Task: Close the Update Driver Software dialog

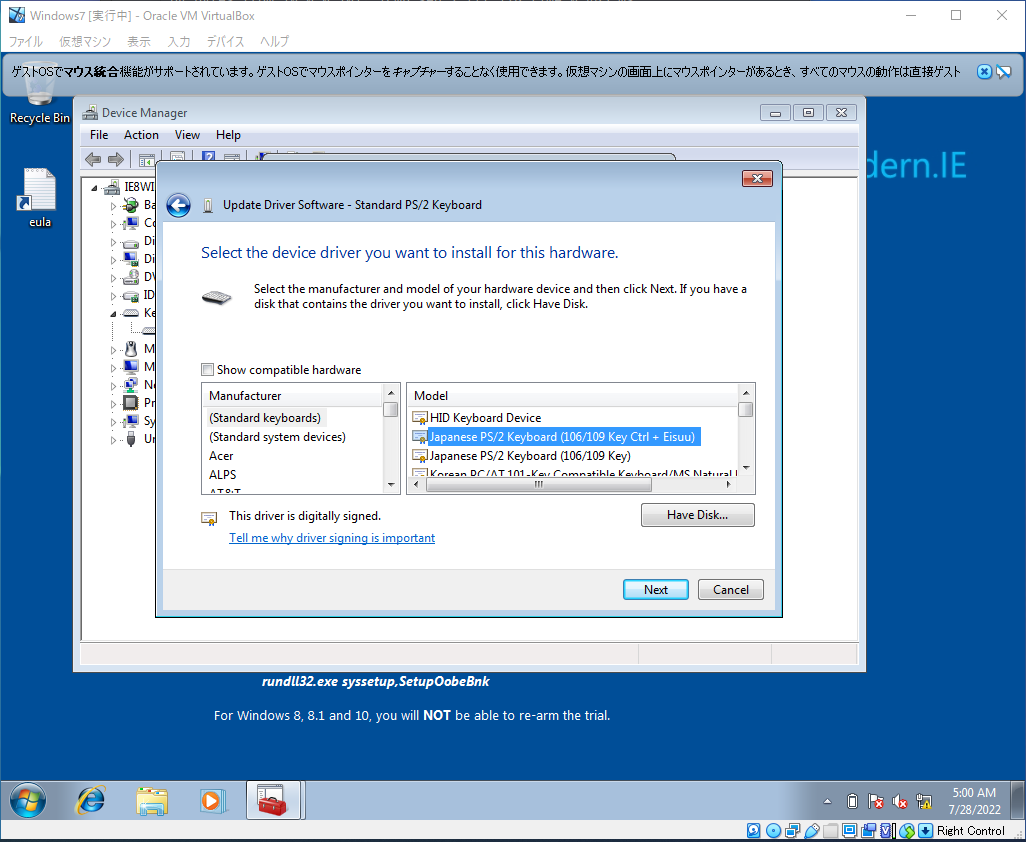Action: pyautogui.click(x=757, y=179)
